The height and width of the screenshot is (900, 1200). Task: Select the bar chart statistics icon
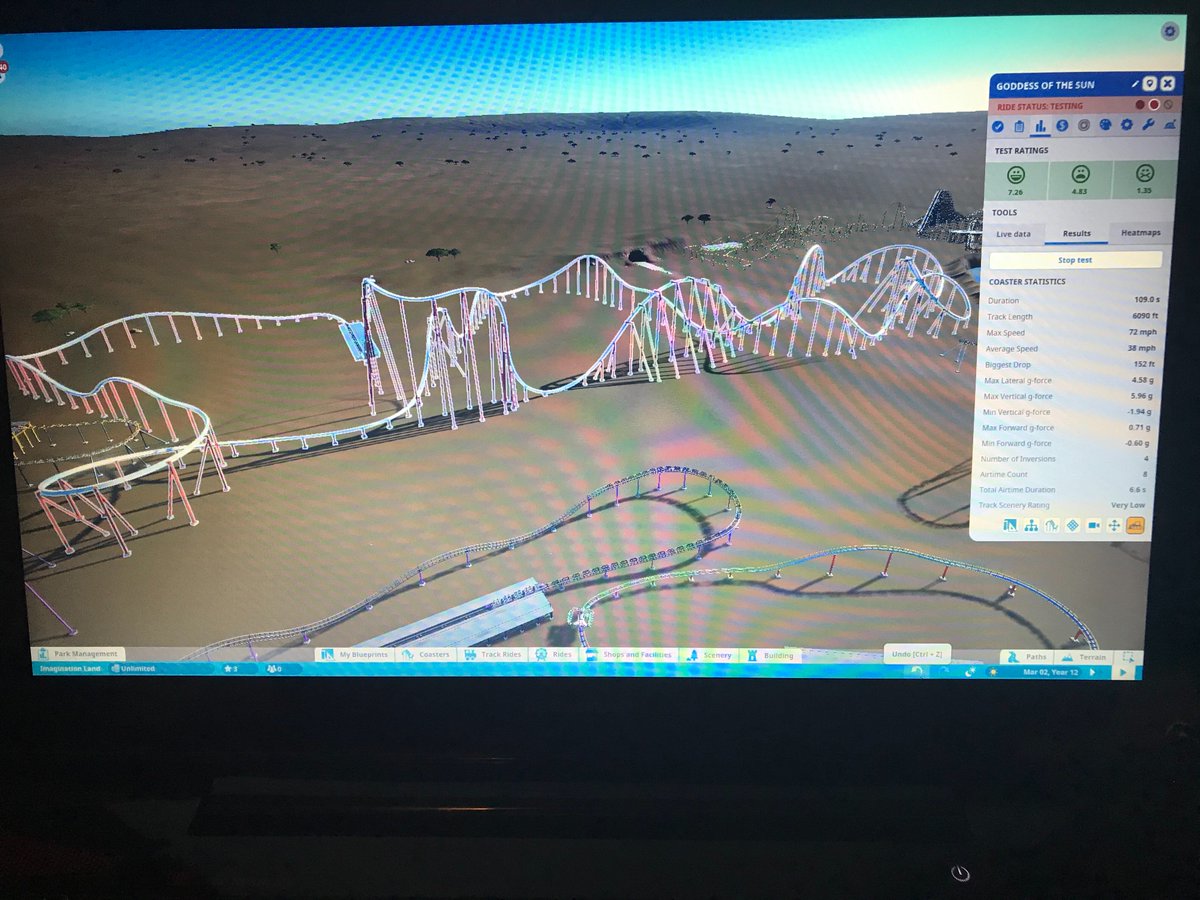point(1040,126)
